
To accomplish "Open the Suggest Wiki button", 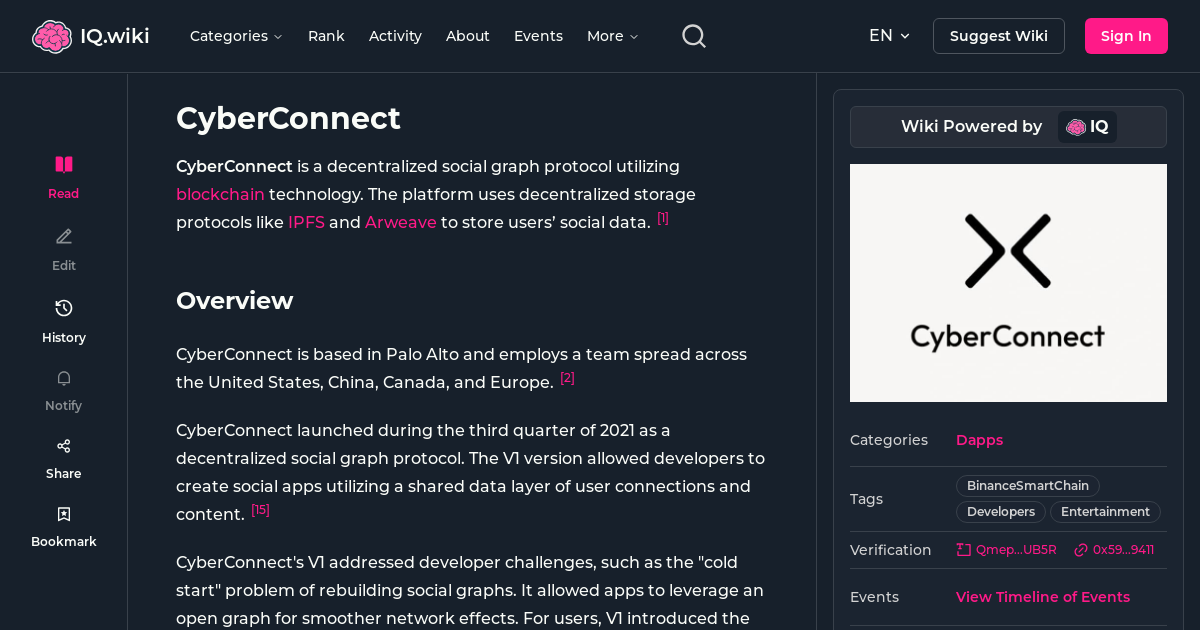I will 998,35.
